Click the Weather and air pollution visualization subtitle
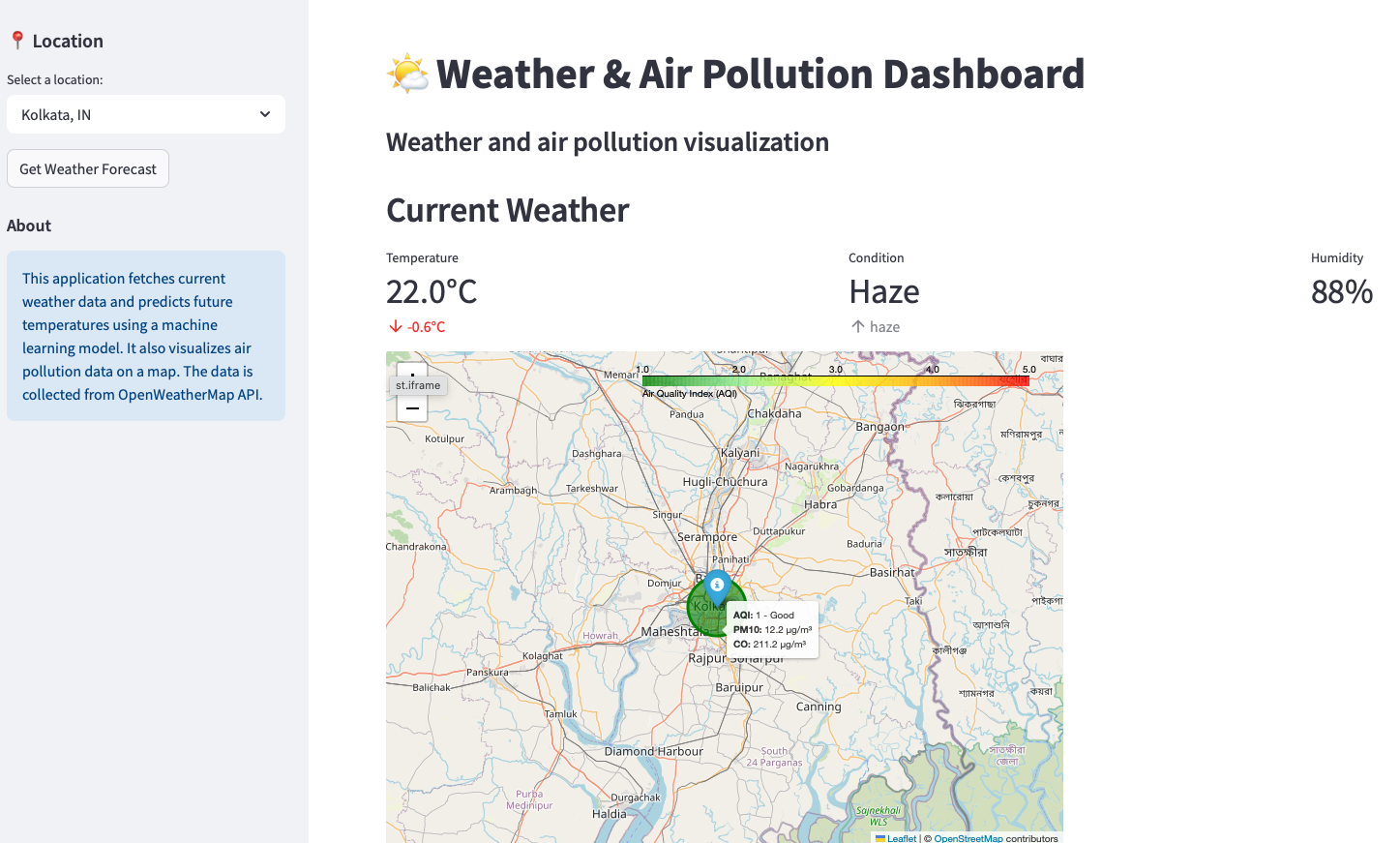The height and width of the screenshot is (843, 1400). pyautogui.click(x=608, y=142)
